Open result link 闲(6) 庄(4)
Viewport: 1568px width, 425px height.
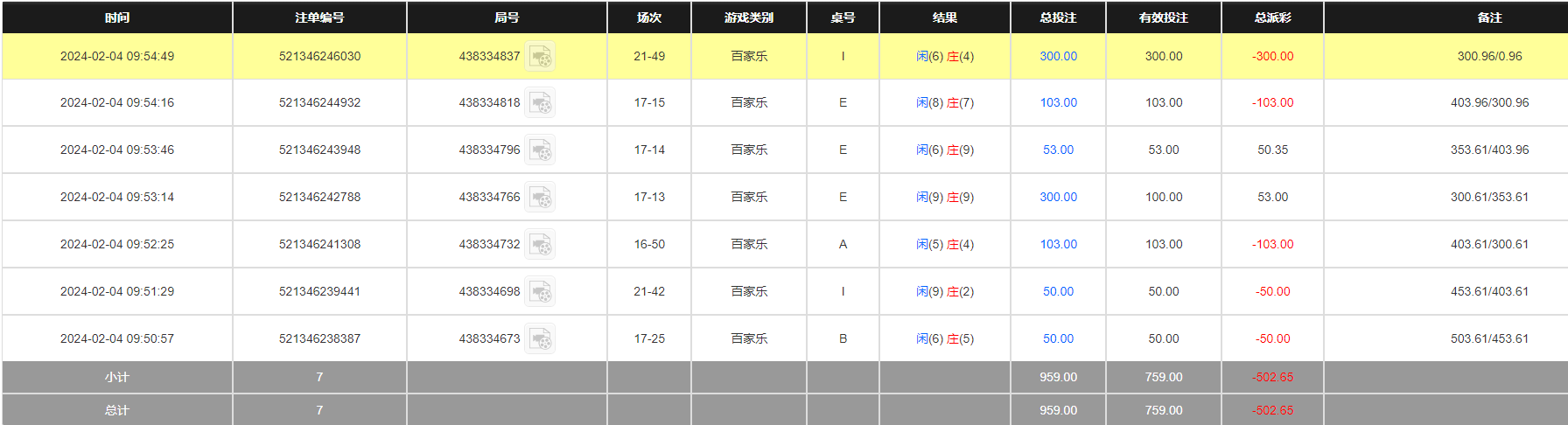[x=944, y=57]
